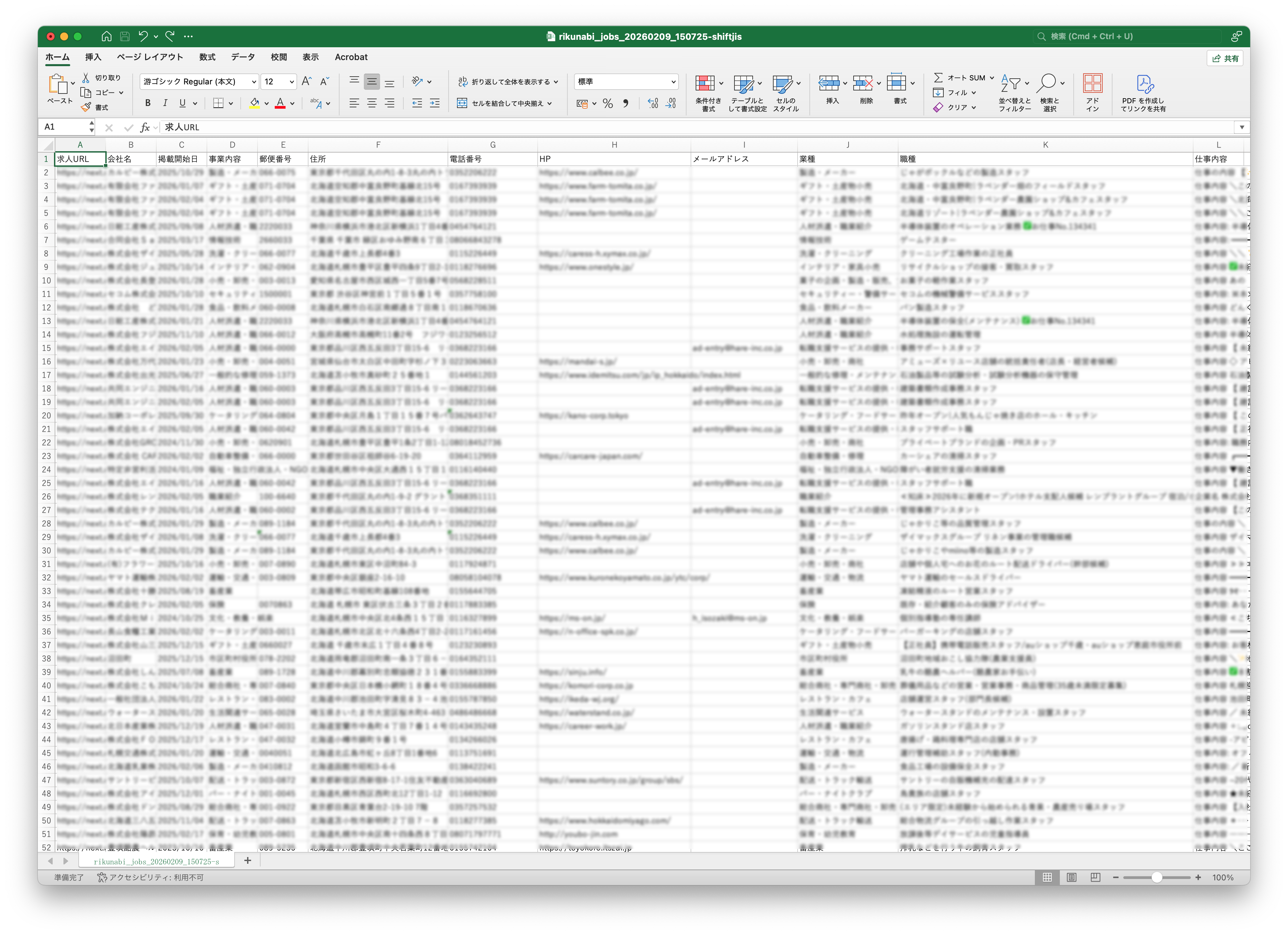This screenshot has width=1288, height=935.
Task: Click the zoom slider handle
Action: click(1156, 878)
